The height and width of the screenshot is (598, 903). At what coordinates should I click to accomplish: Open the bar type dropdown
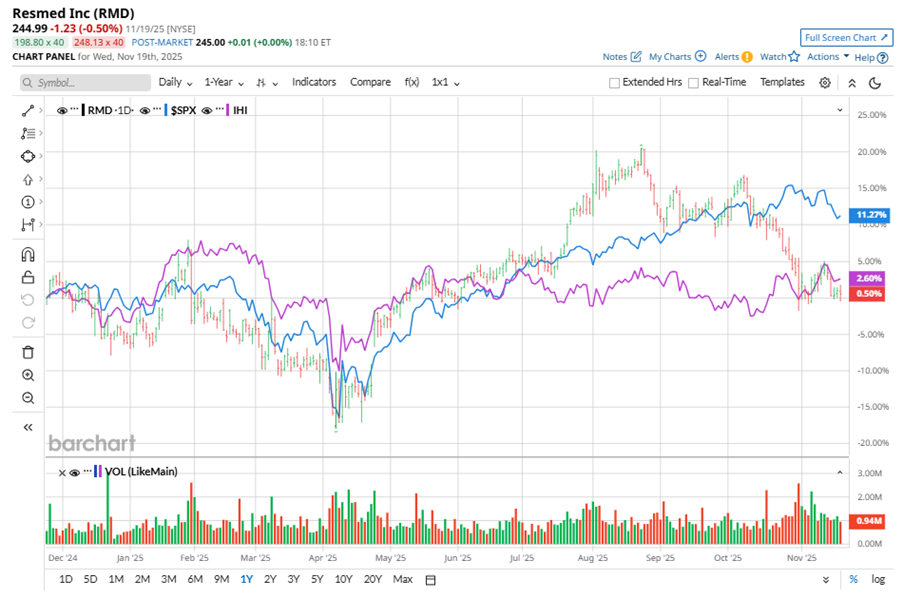pos(267,83)
